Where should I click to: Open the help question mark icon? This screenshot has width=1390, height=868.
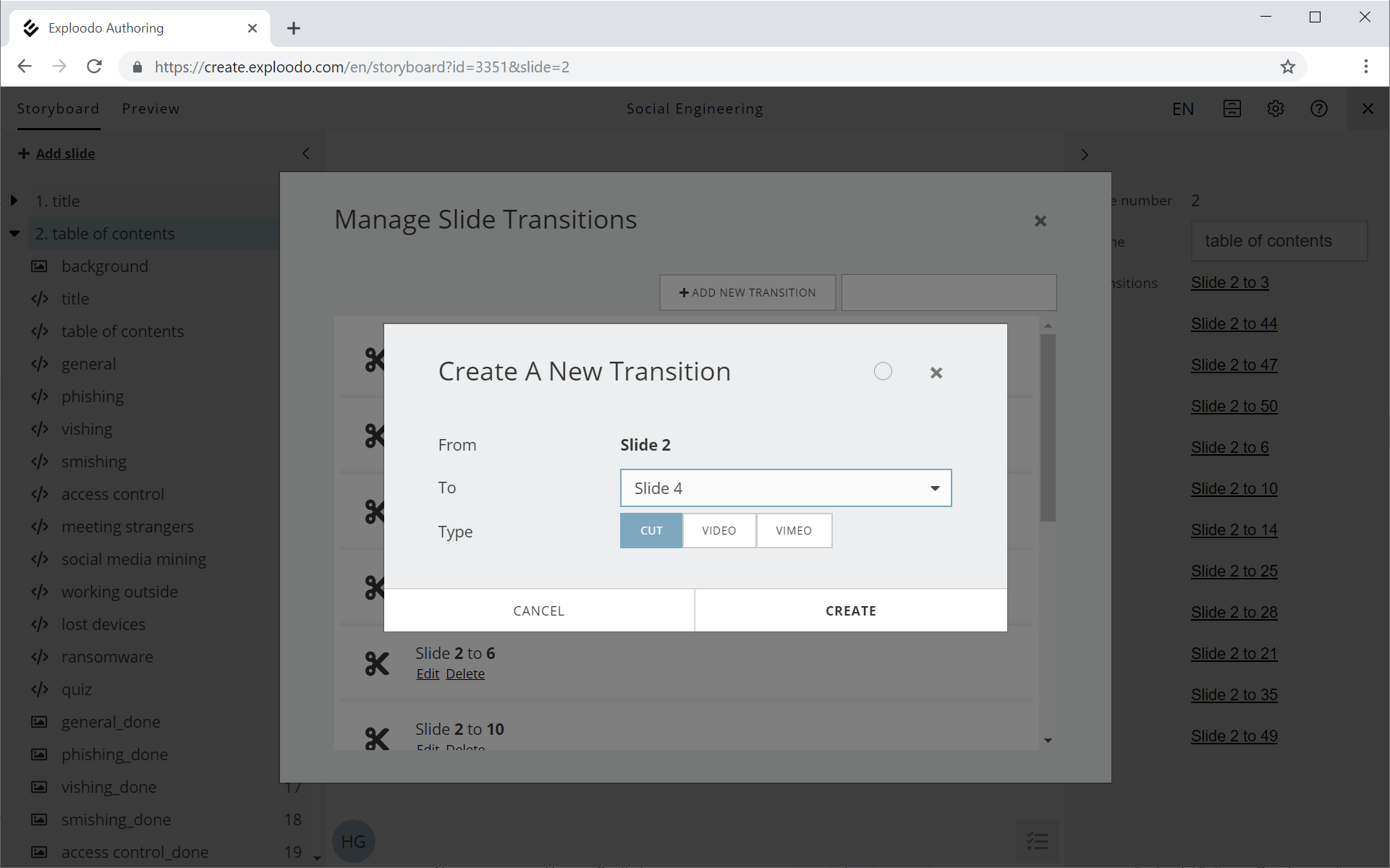1318,109
